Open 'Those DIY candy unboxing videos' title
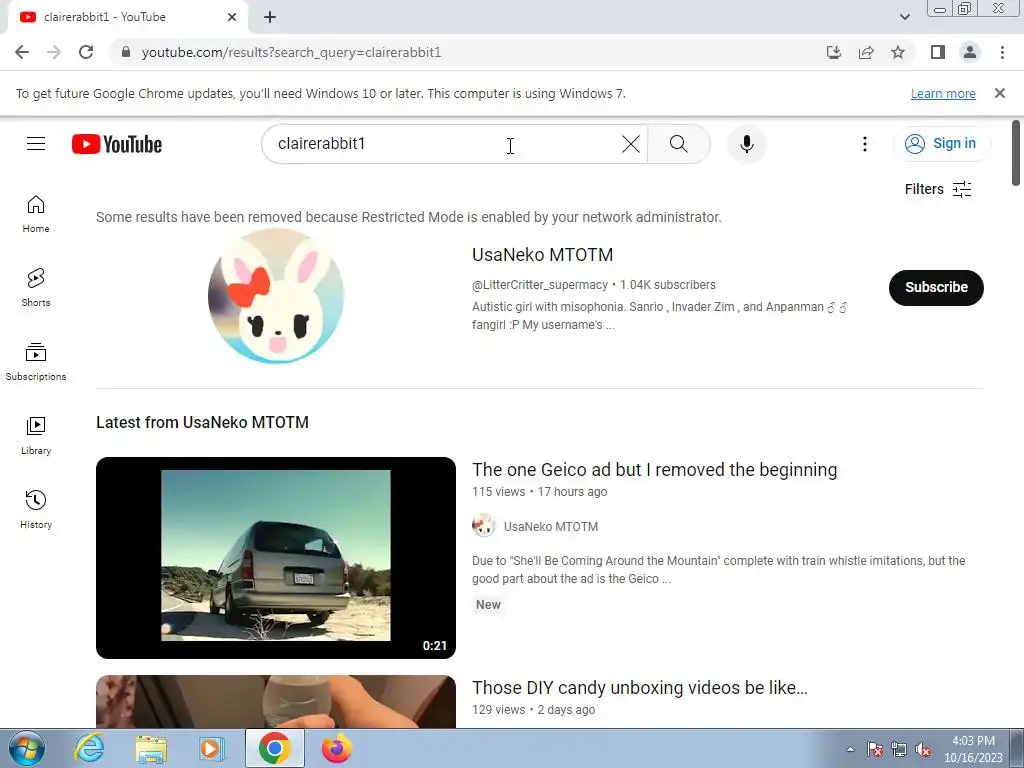1024x768 pixels. [639, 688]
